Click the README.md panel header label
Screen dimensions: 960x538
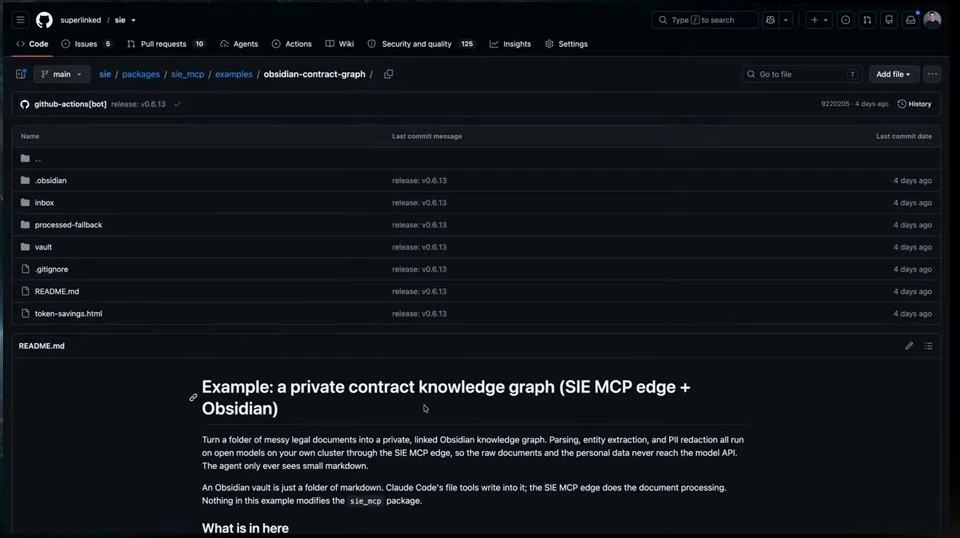42,346
